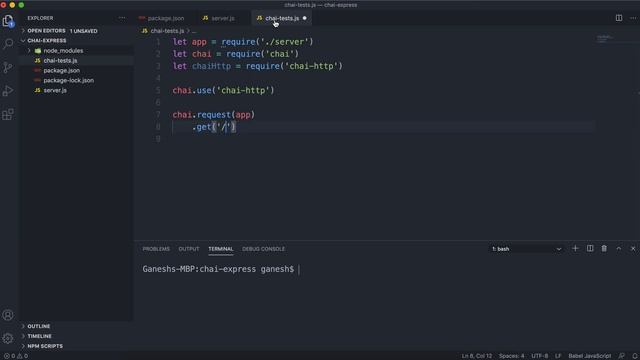Viewport: 640px width, 360px height.
Task: Switch to the server.js tab
Action: click(219, 18)
